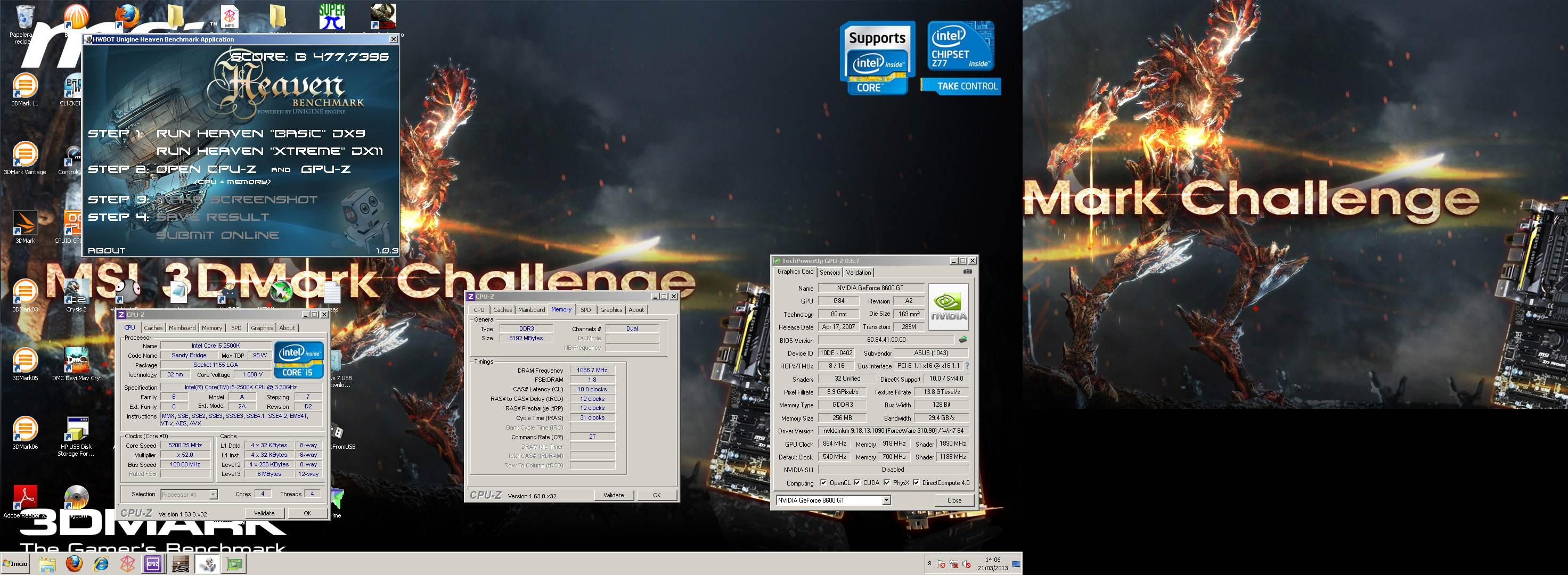1568x575 pixels.
Task: Click Validate in CPU-Z Memory window
Action: click(614, 495)
